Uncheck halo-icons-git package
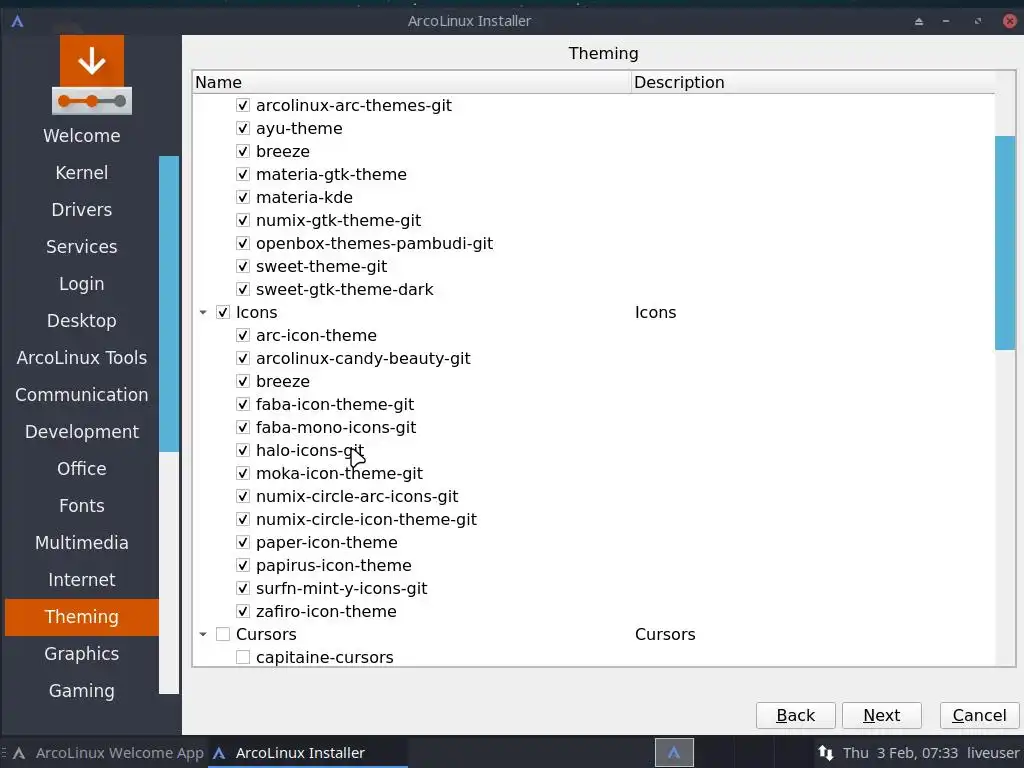The image size is (1024, 768). coord(242,450)
